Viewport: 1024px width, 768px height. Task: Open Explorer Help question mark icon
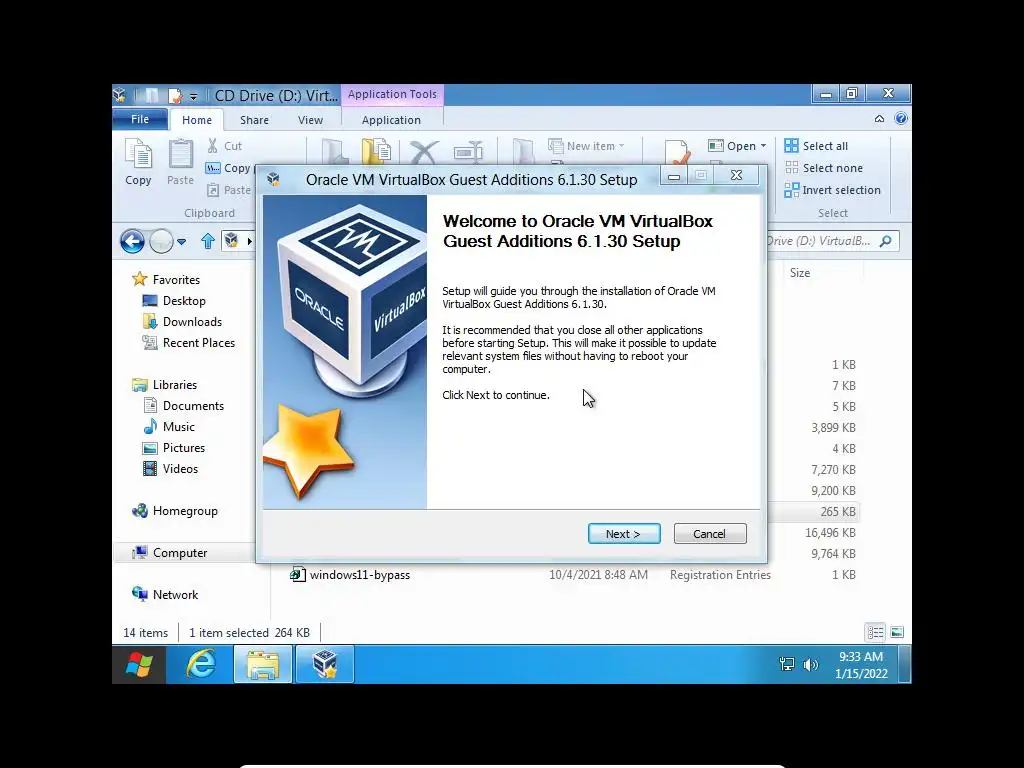(901, 118)
